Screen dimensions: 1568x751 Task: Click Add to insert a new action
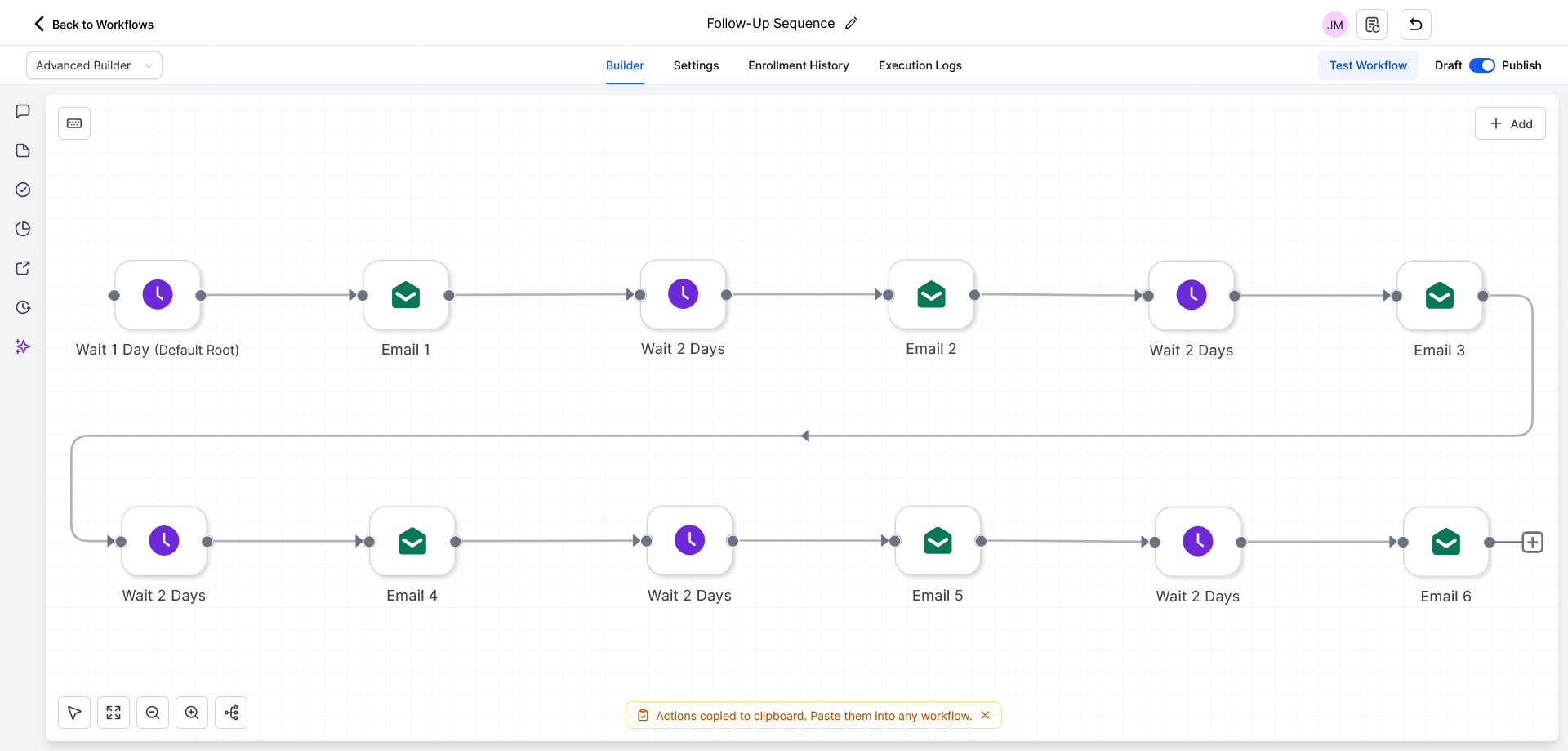coord(1510,123)
